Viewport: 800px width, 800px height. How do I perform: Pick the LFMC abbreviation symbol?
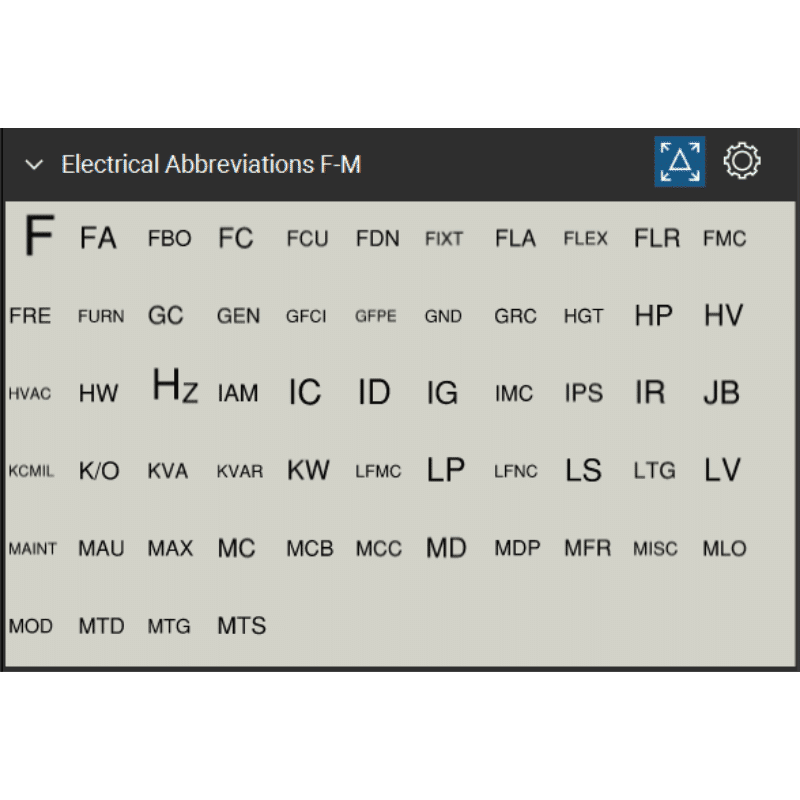(377, 472)
